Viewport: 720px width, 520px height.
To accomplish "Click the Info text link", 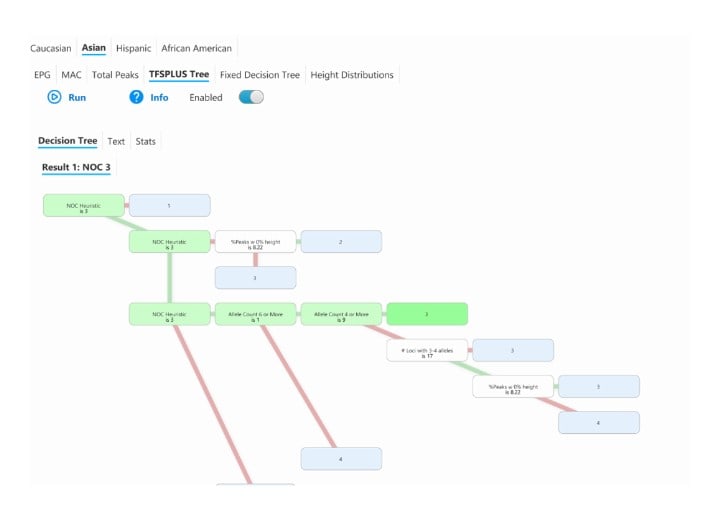I will click(x=159, y=97).
